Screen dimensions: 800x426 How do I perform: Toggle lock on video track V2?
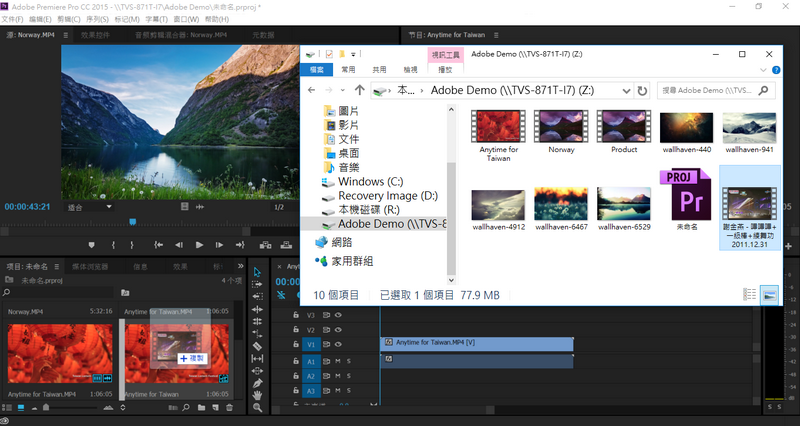pos(295,330)
